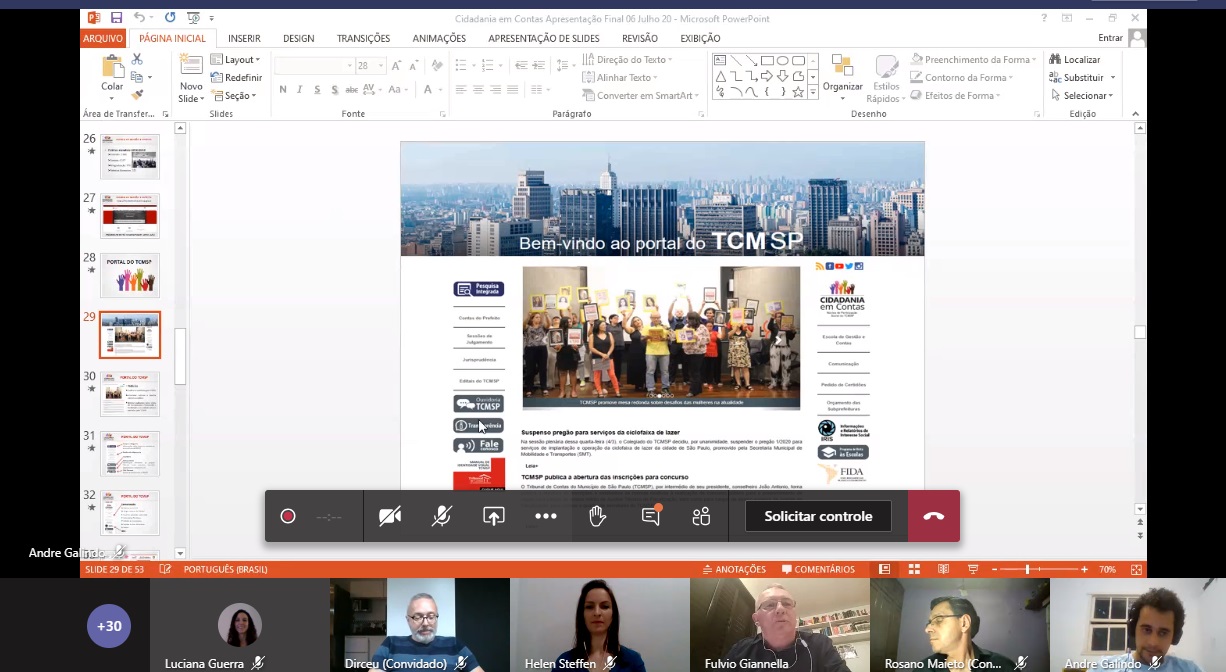Toggle Anotações notes pane in status bar

tap(733, 569)
